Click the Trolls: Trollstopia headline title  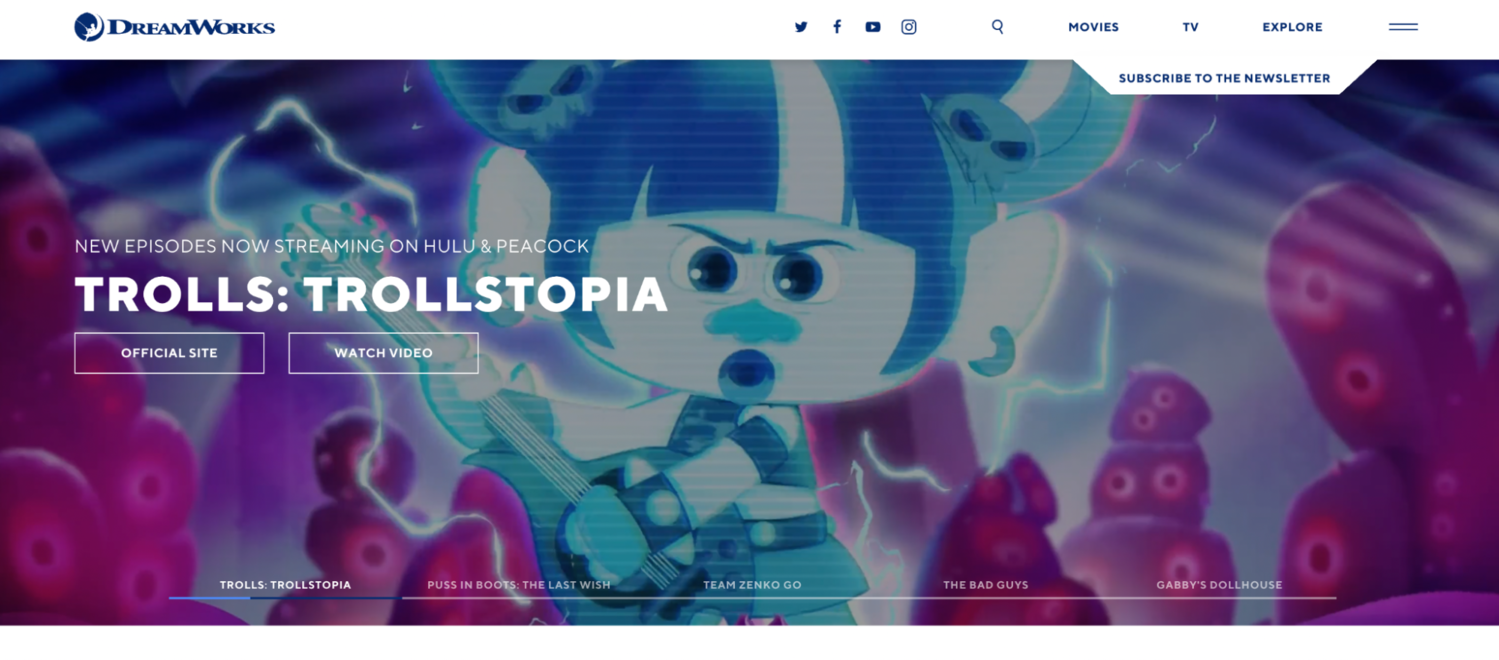[371, 294]
